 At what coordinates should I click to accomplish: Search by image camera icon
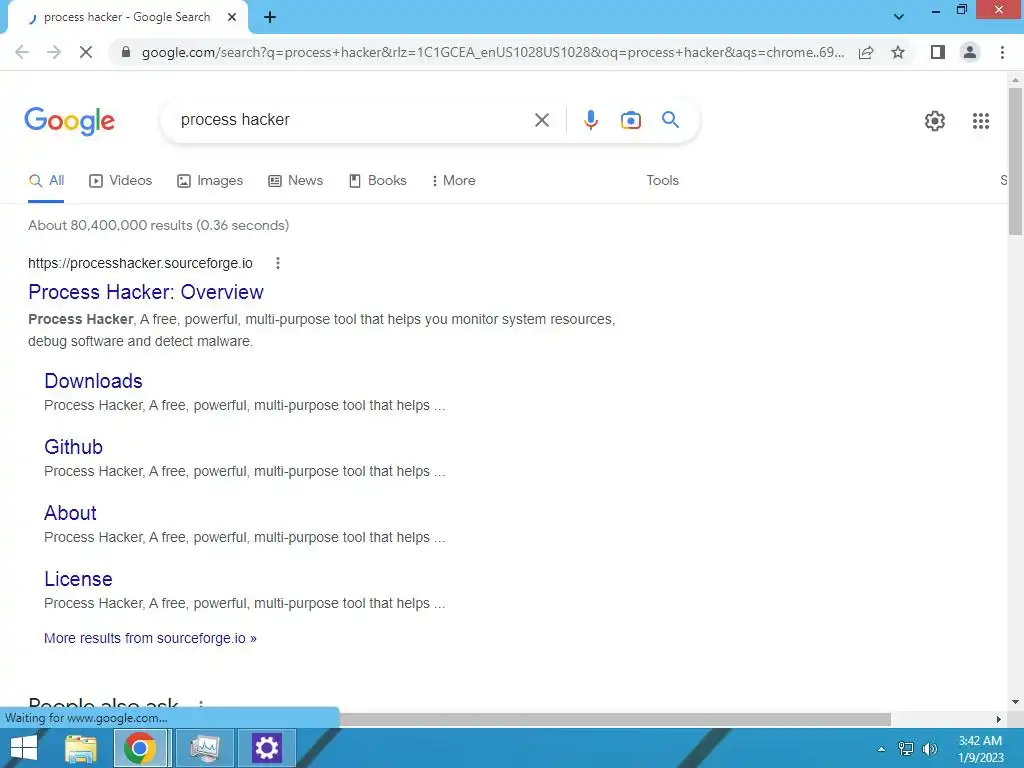pos(630,120)
